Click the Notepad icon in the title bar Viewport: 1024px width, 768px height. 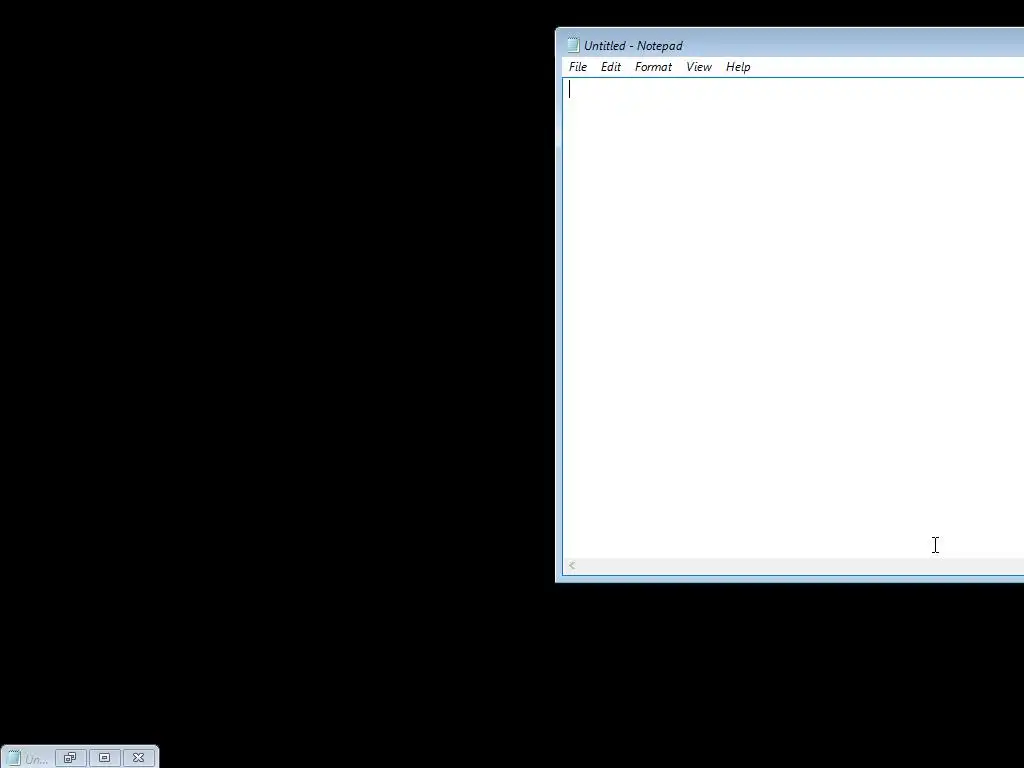[573, 45]
